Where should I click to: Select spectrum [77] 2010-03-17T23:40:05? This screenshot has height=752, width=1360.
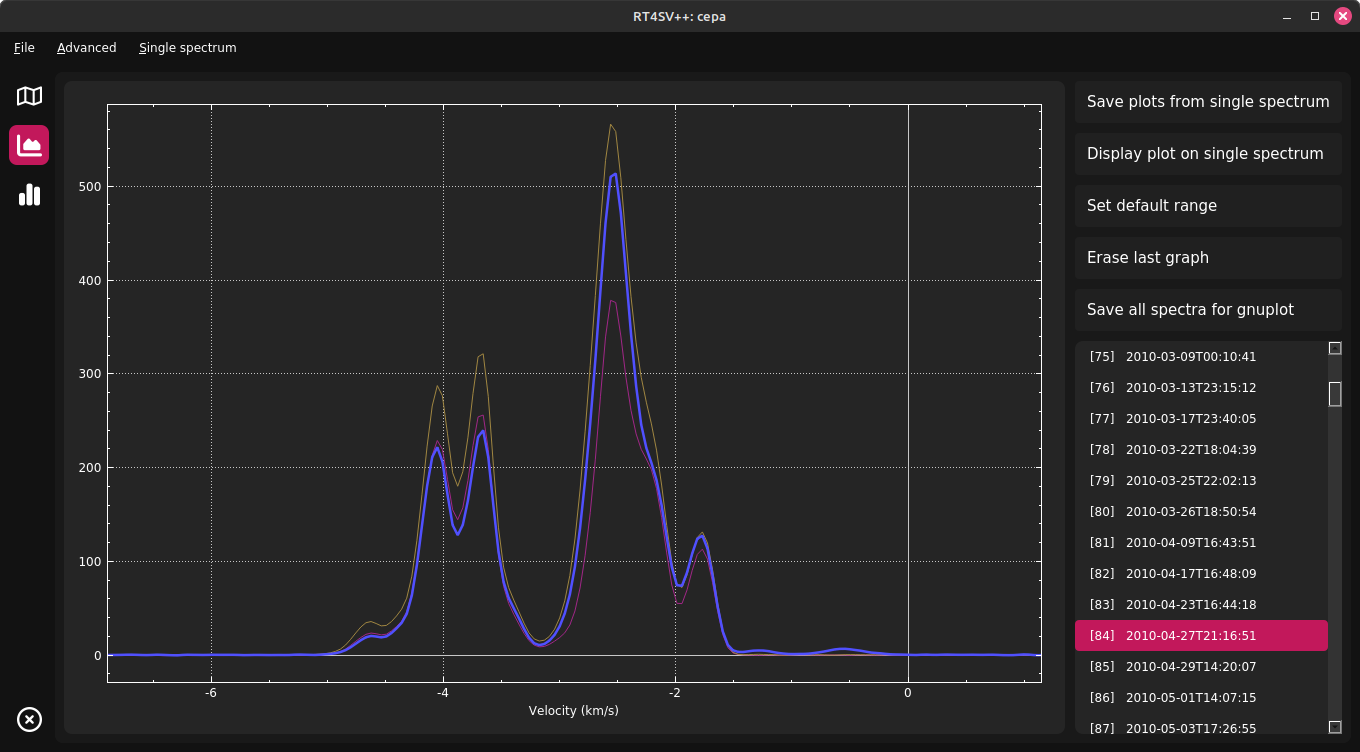[1201, 419]
